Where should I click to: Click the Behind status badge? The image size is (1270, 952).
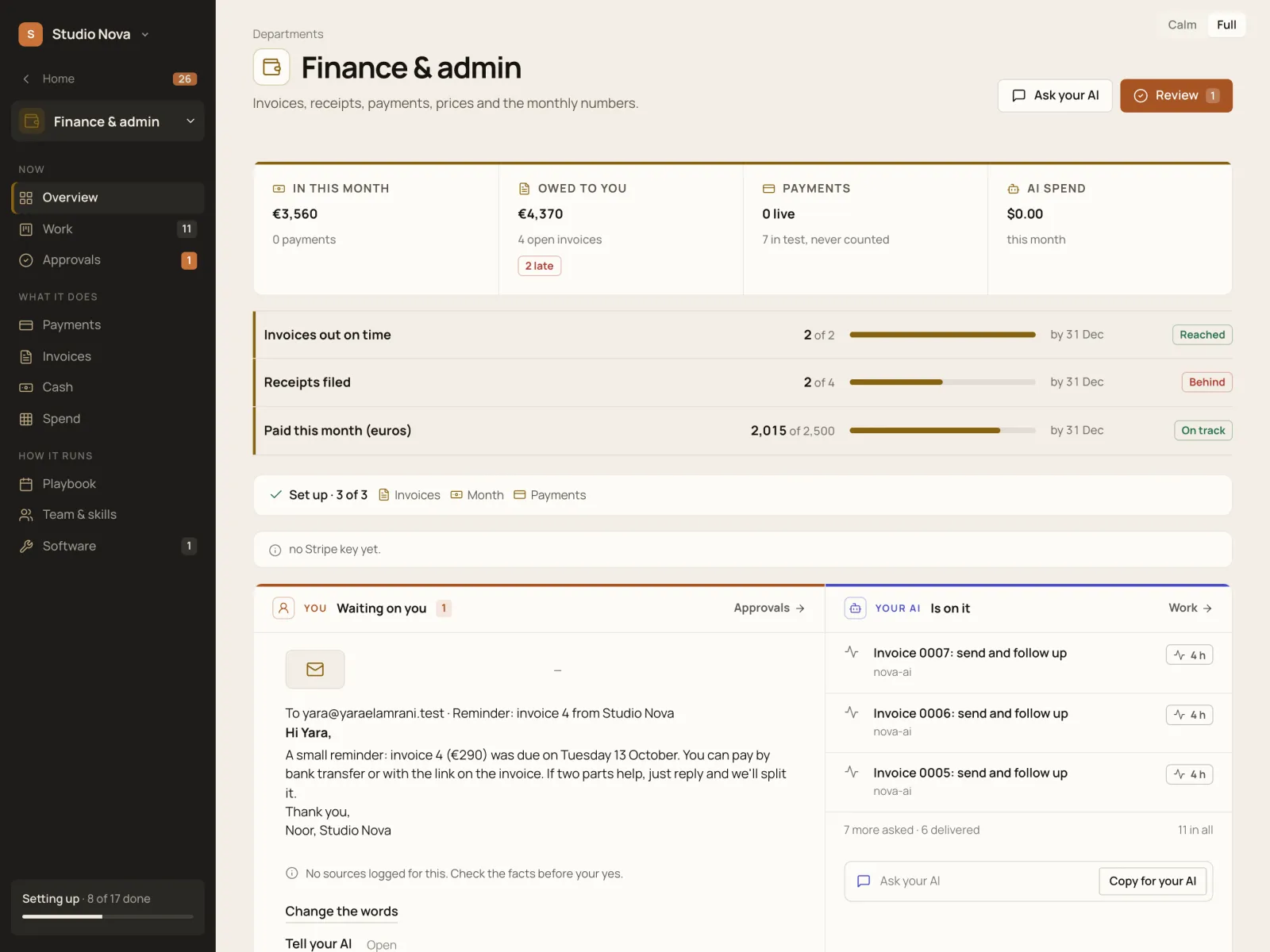(1206, 382)
